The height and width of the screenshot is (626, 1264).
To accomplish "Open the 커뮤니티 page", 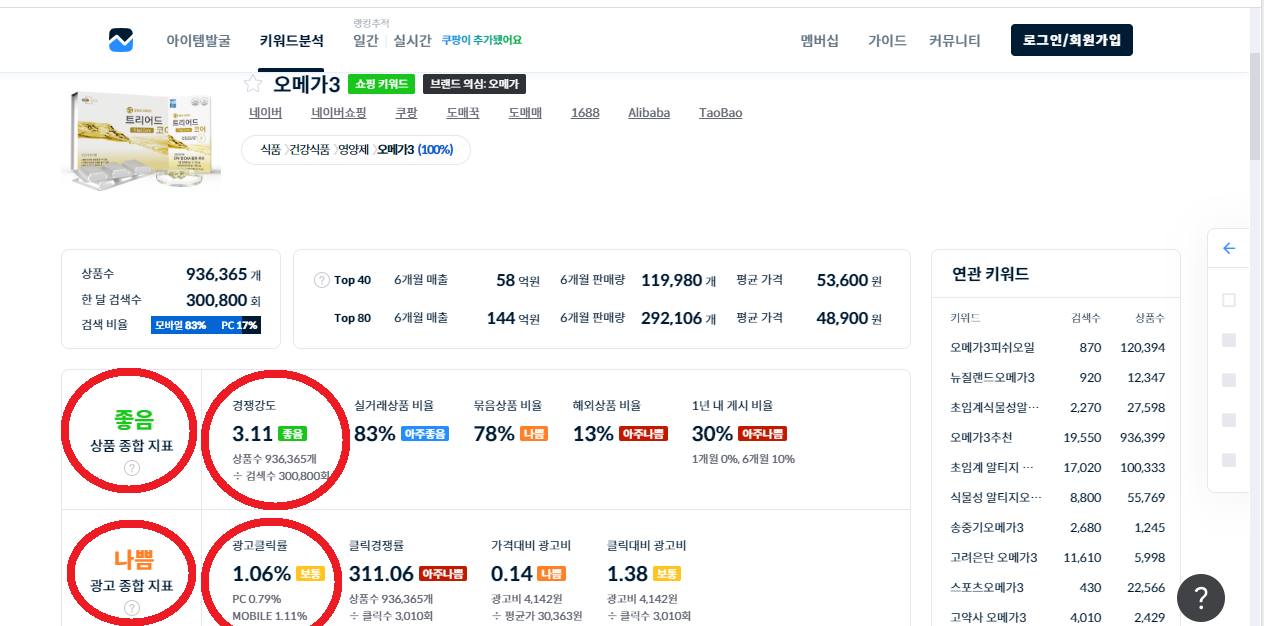I will click(955, 41).
